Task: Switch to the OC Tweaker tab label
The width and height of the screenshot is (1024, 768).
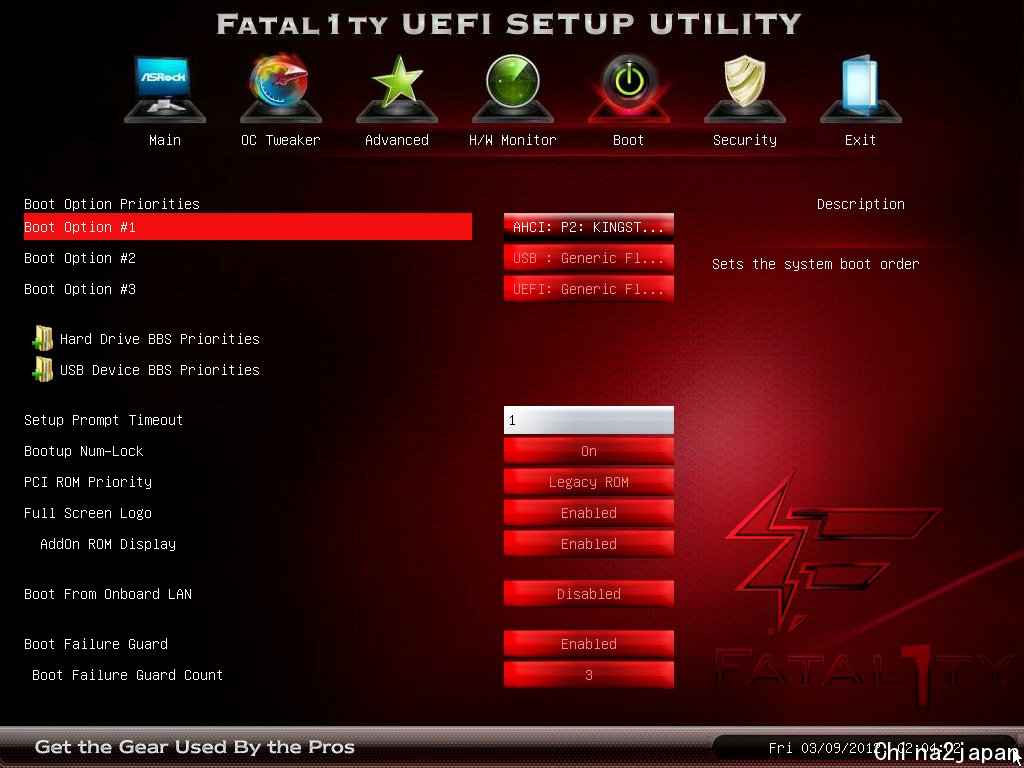Action: tap(280, 140)
